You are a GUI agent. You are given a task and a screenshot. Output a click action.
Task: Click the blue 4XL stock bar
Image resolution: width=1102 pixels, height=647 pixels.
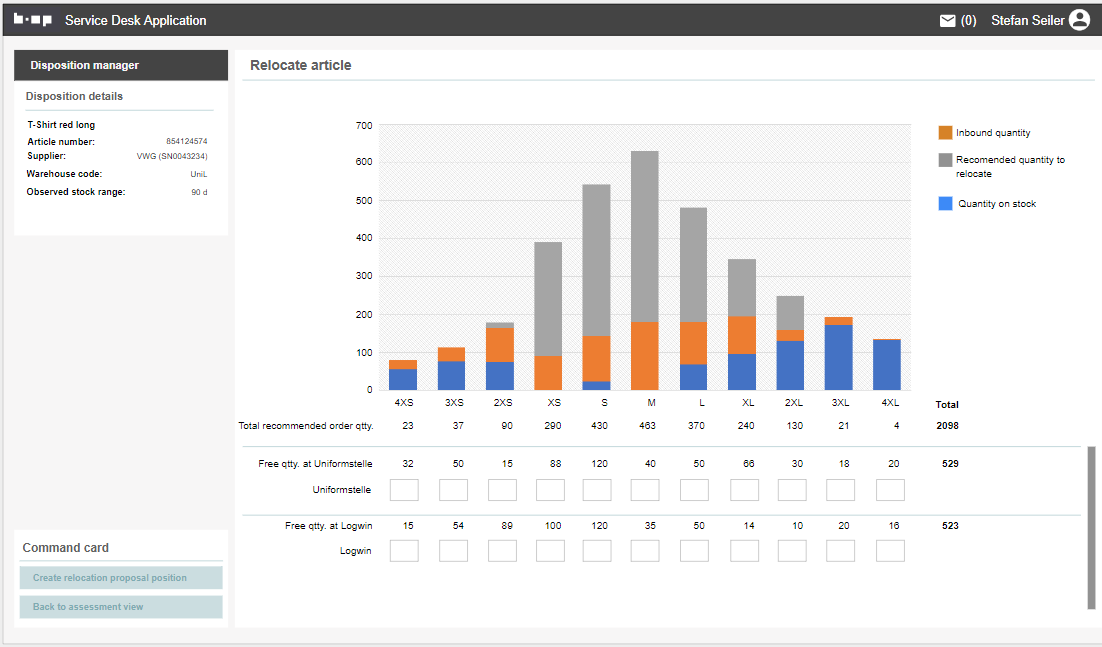pyautogui.click(x=887, y=365)
